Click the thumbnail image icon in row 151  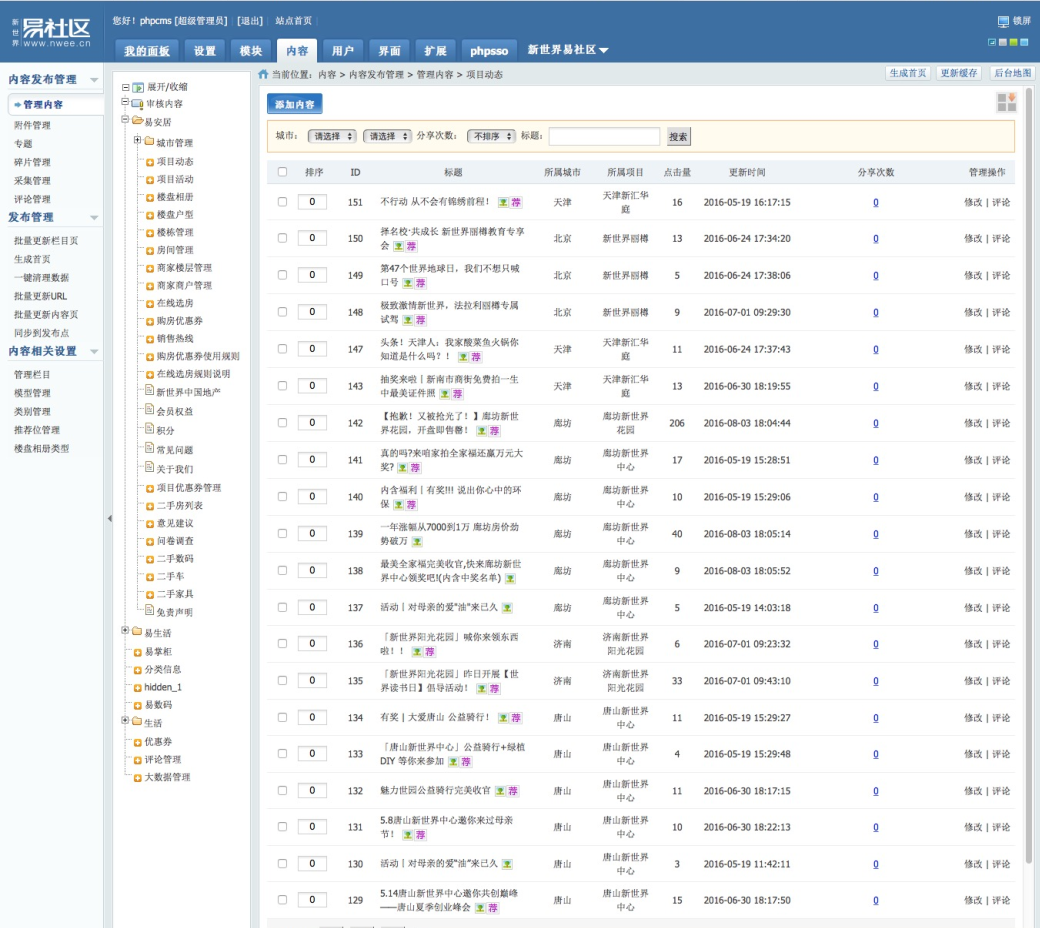[x=503, y=202]
